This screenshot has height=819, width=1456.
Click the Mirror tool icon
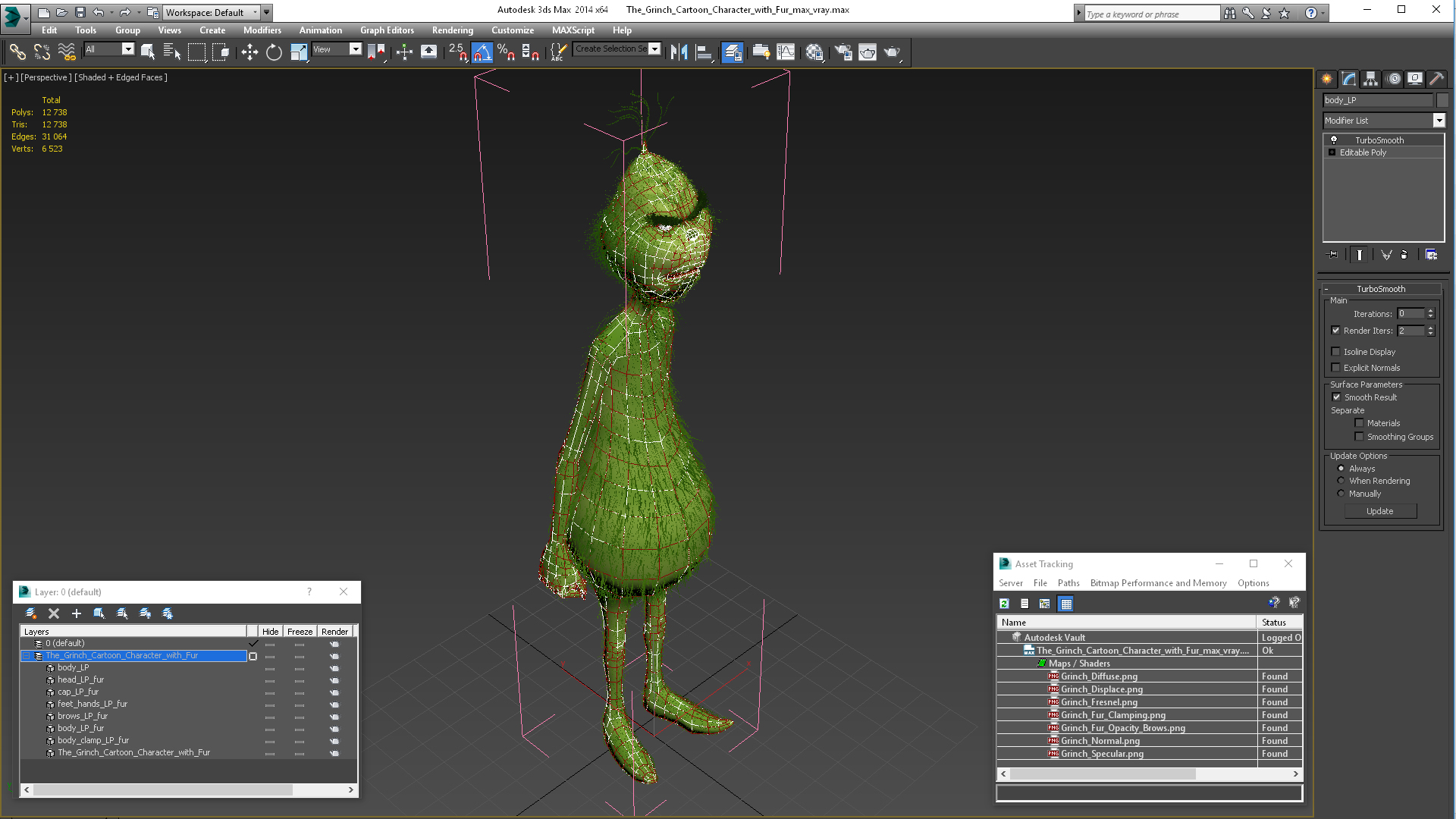coord(679,52)
